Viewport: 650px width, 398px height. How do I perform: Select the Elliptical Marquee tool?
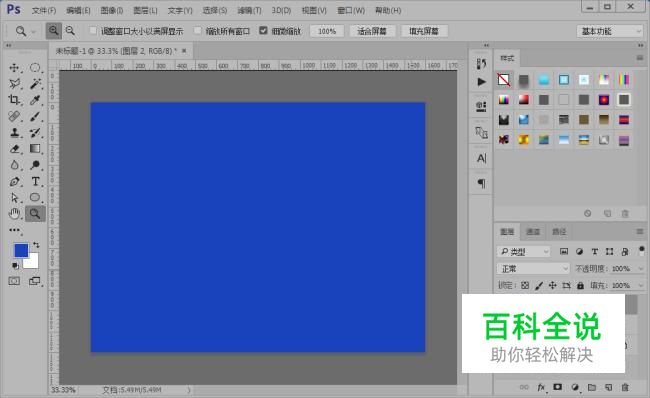[x=35, y=68]
